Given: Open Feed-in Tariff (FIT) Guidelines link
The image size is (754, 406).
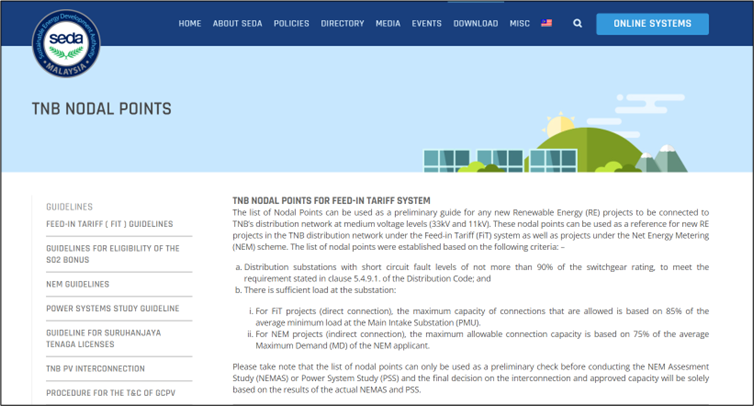Looking at the screenshot, I should [110, 224].
